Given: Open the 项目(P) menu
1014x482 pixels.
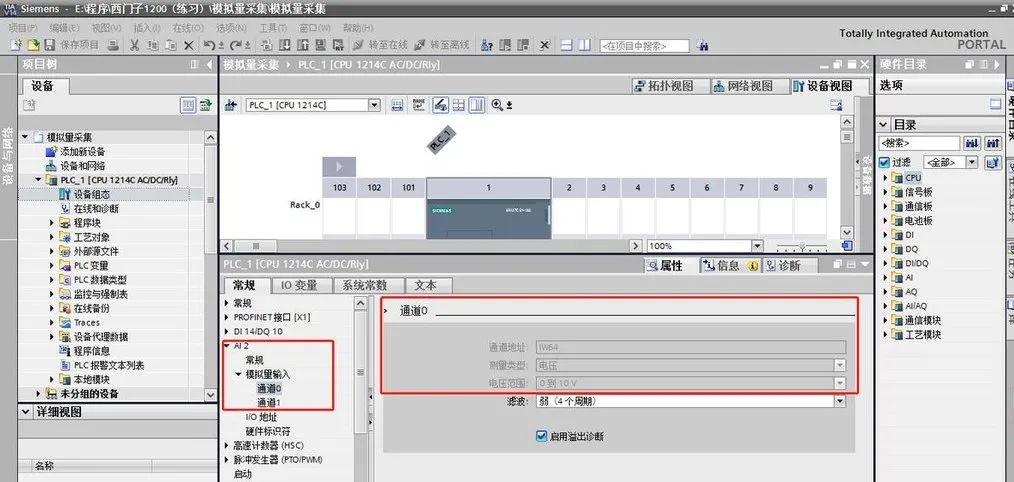Looking at the screenshot, I should pos(23,28).
